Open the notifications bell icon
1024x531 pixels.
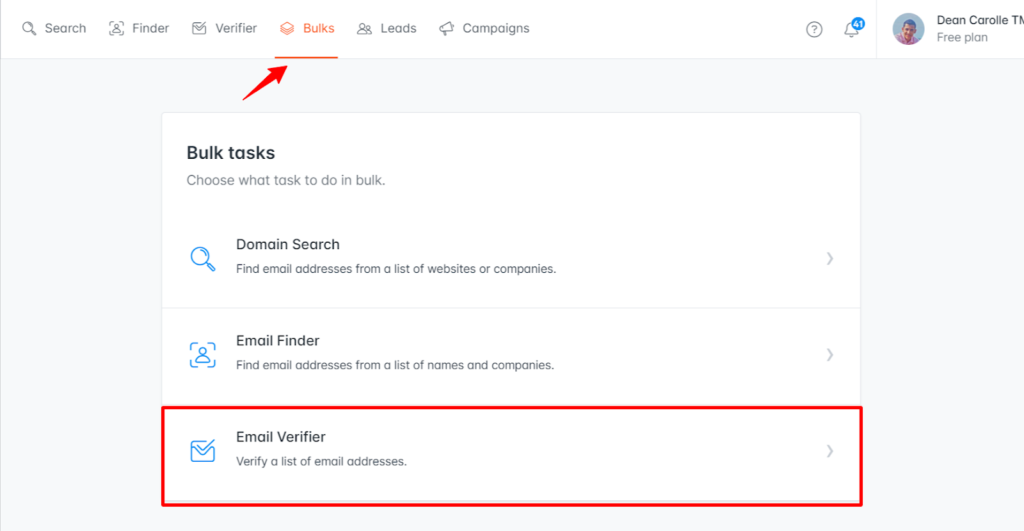click(852, 29)
